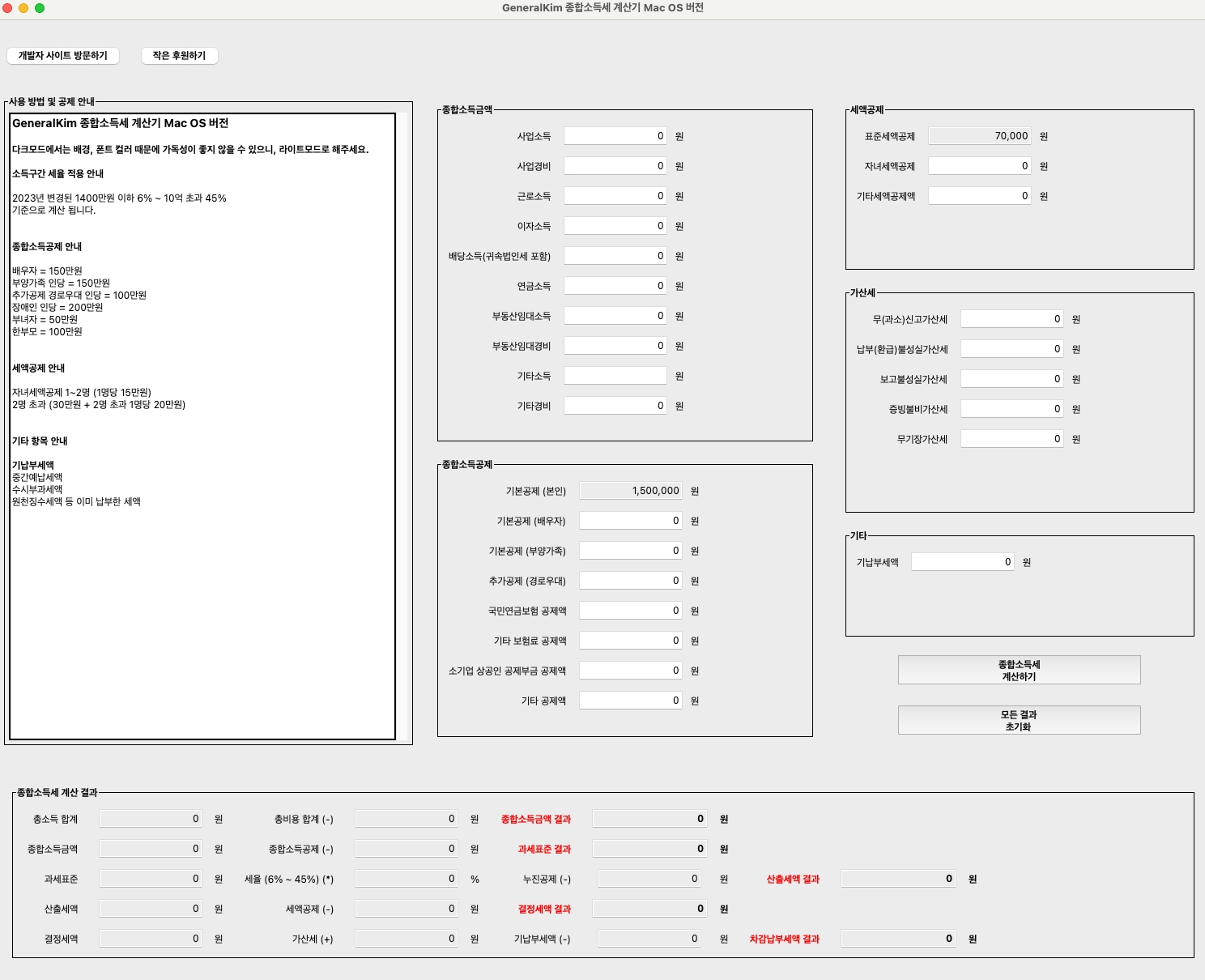Click the line 장애인 인당 = 200만원

[x=57, y=307]
